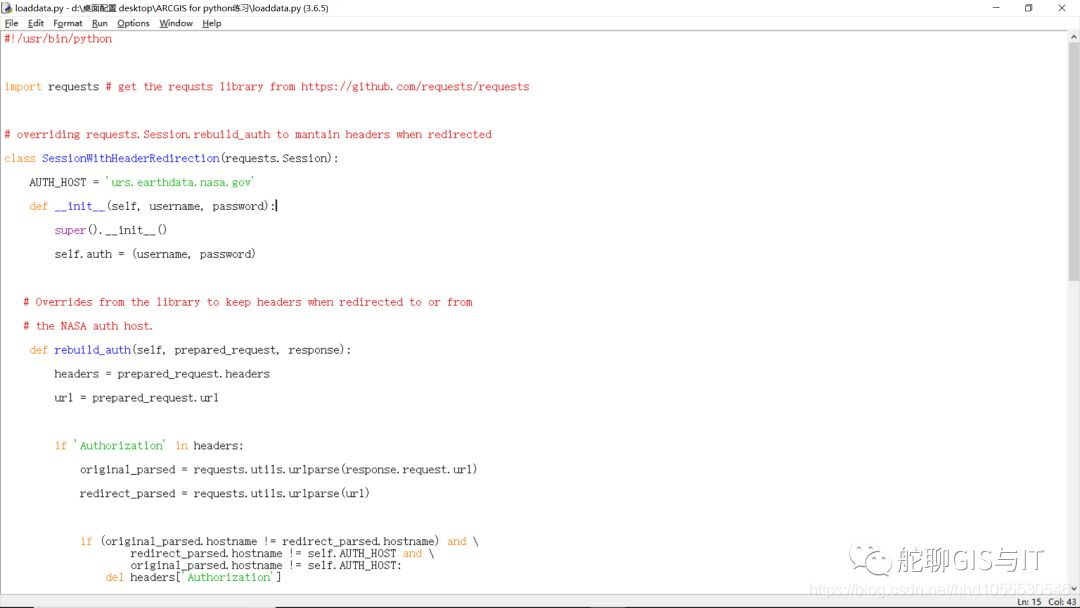Click the 'def __init__' line

click(x=153, y=207)
